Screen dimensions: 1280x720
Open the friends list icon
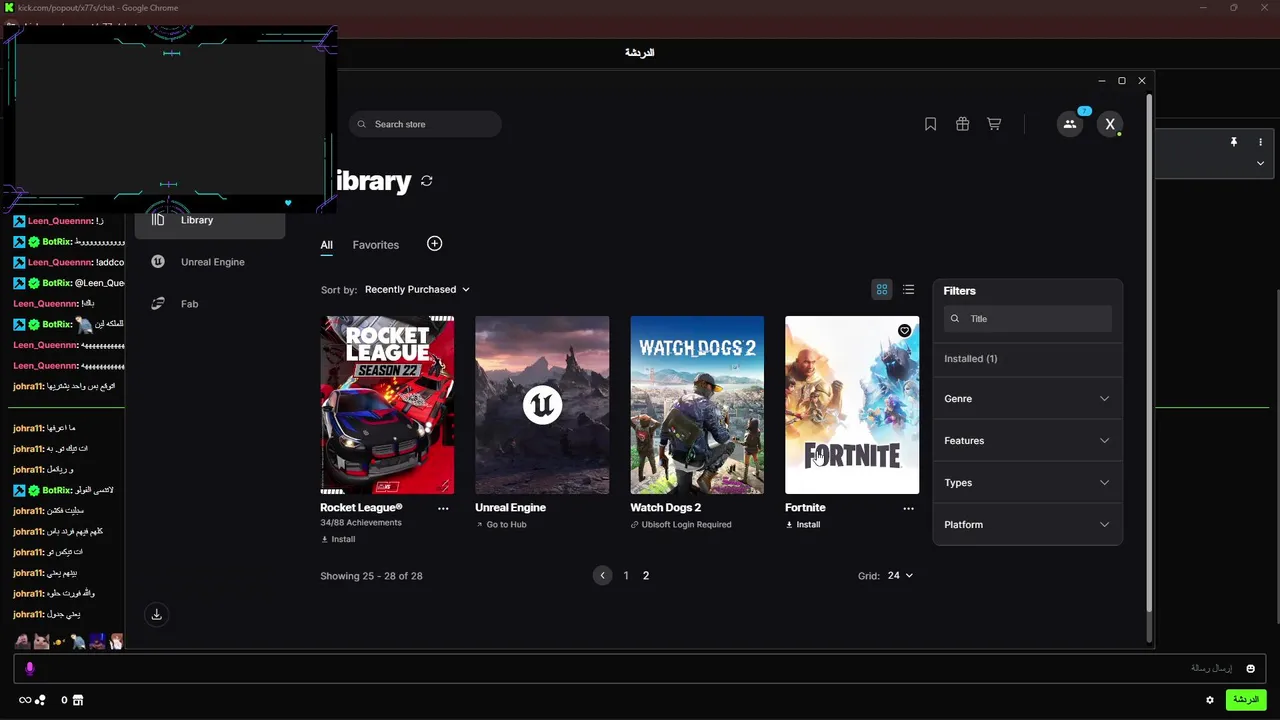tap(1070, 124)
